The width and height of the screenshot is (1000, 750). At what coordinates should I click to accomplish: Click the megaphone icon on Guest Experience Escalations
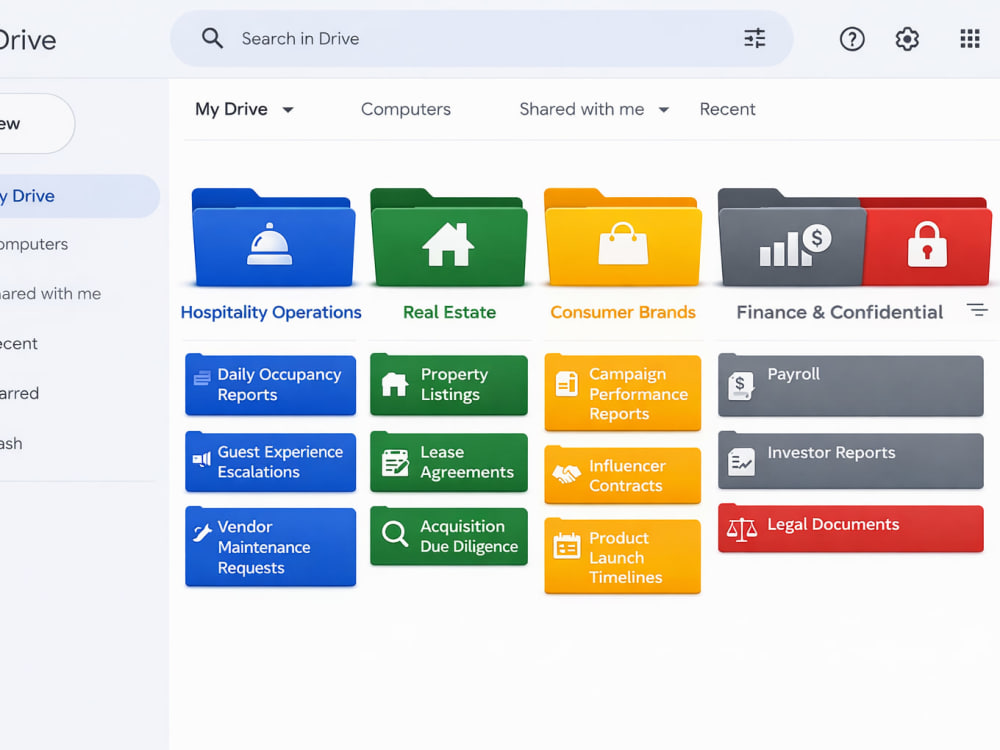(202, 459)
